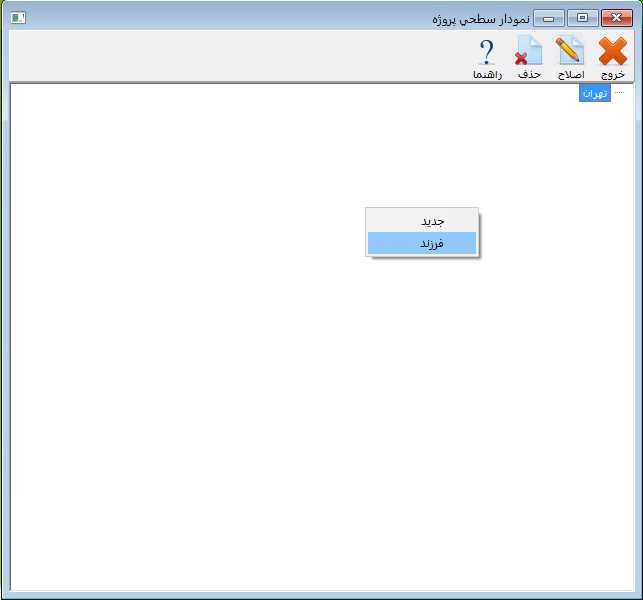Minimize the نمودار سطحي پروژه window
The height and width of the screenshot is (600, 643).
tap(548, 18)
